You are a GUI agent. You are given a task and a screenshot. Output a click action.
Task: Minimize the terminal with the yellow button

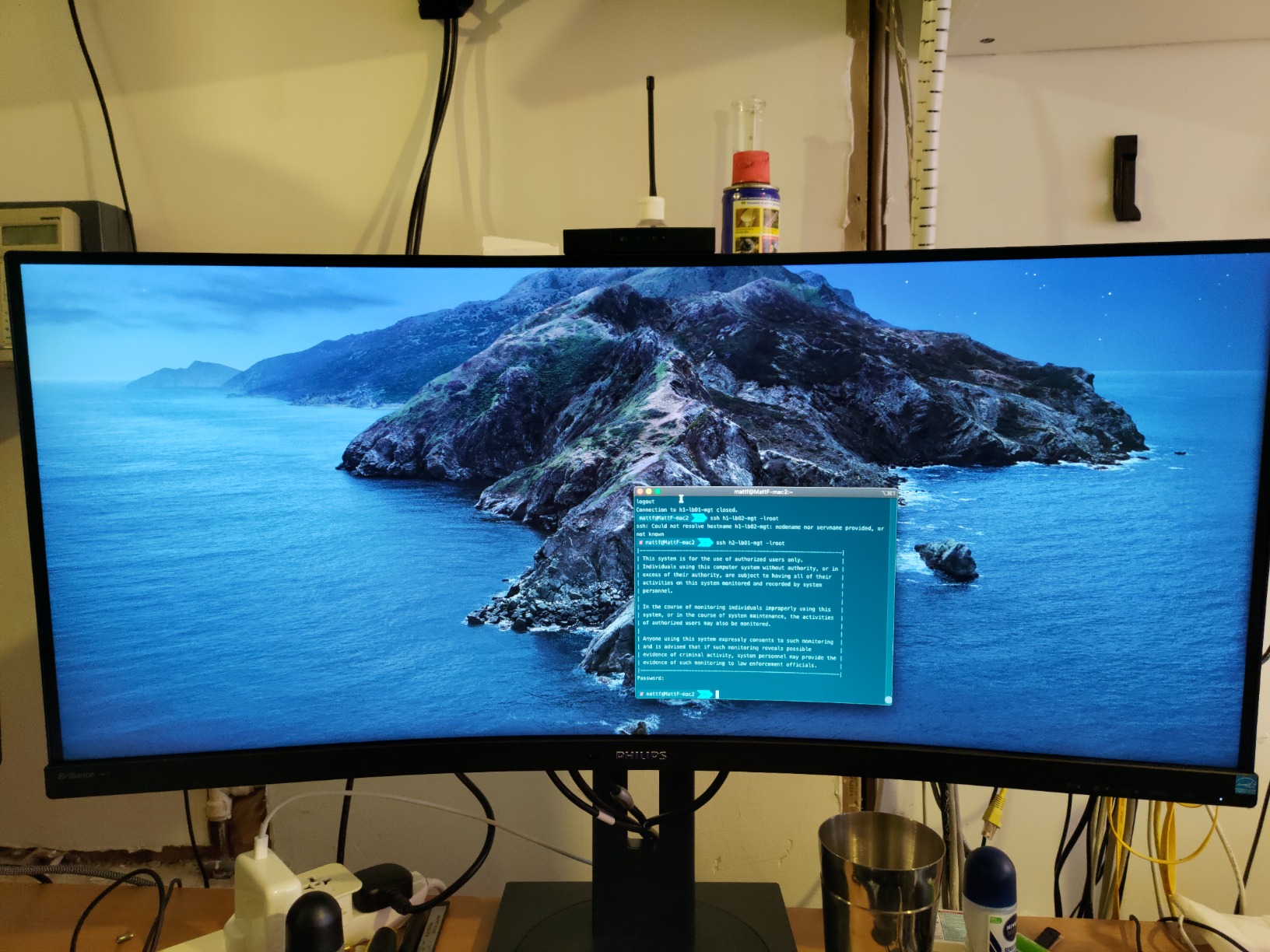(649, 492)
